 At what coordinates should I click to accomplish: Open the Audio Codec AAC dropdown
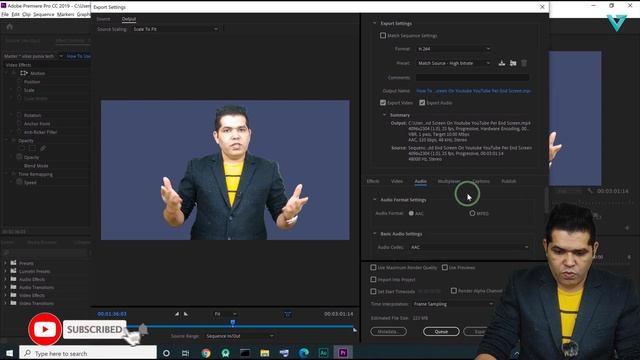[469, 247]
